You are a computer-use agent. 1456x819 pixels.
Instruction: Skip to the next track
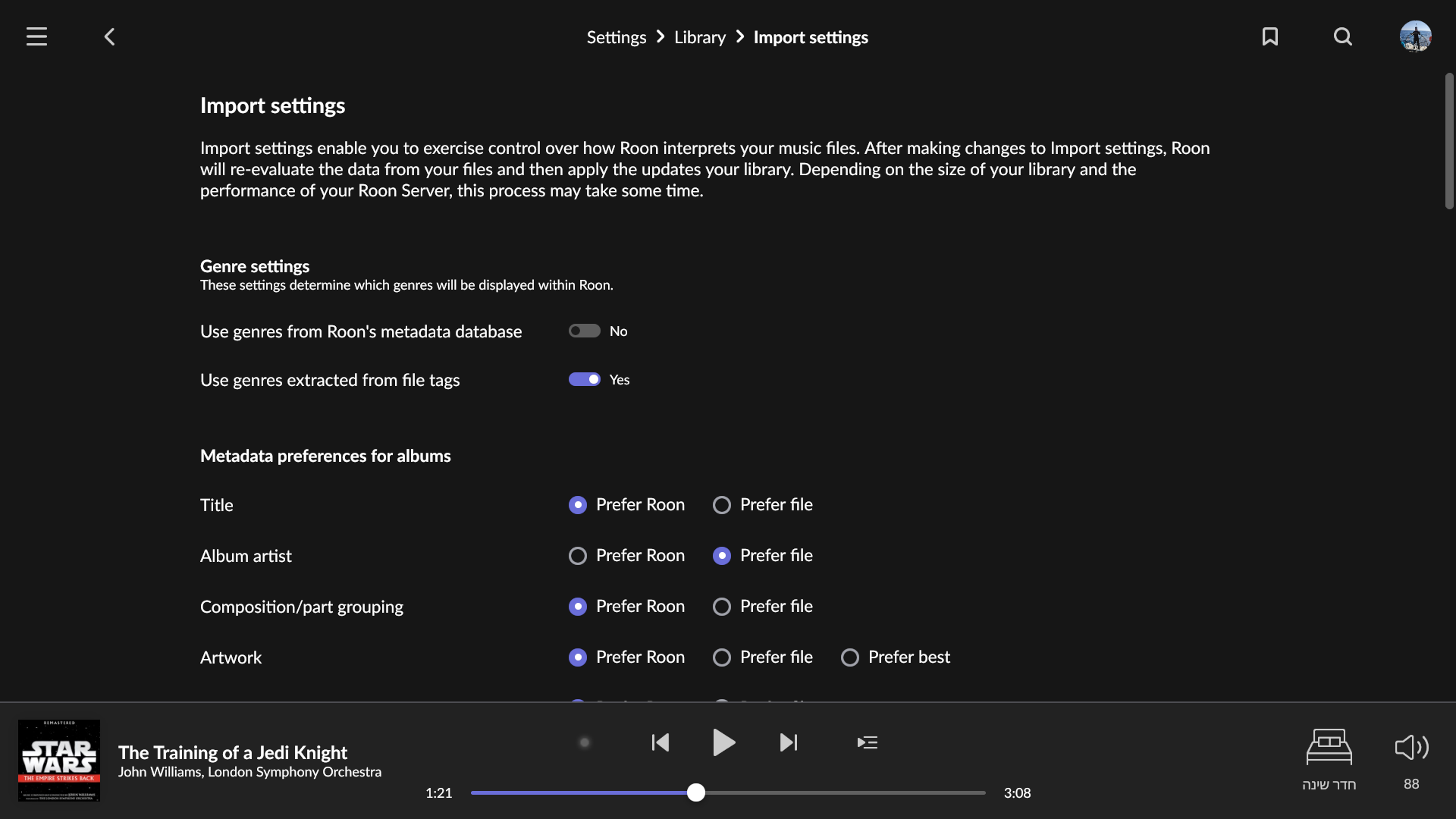tap(789, 742)
